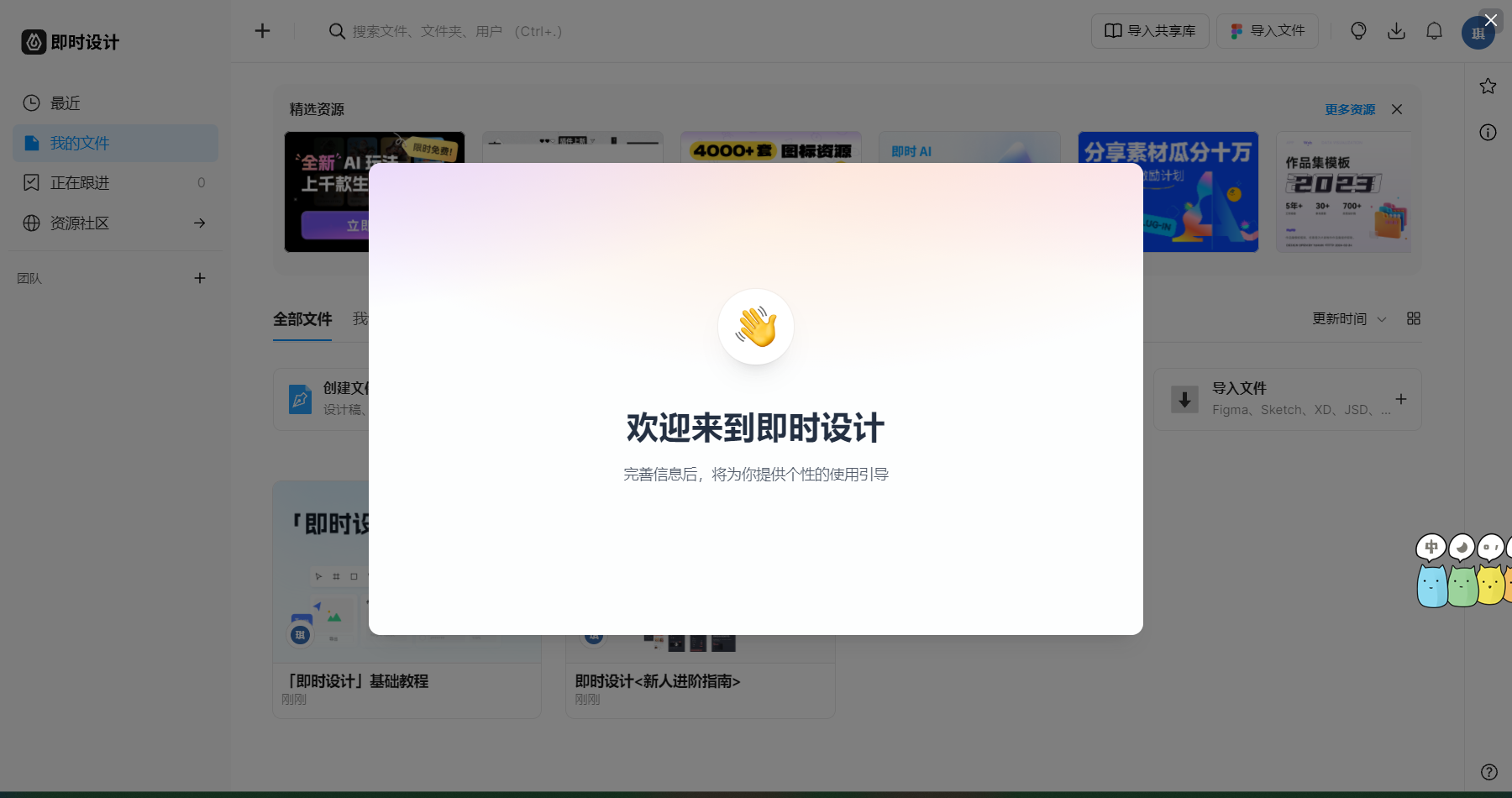Open the user avatar menu
Image resolution: width=1512 pixels, height=798 pixels.
pos(1478,34)
